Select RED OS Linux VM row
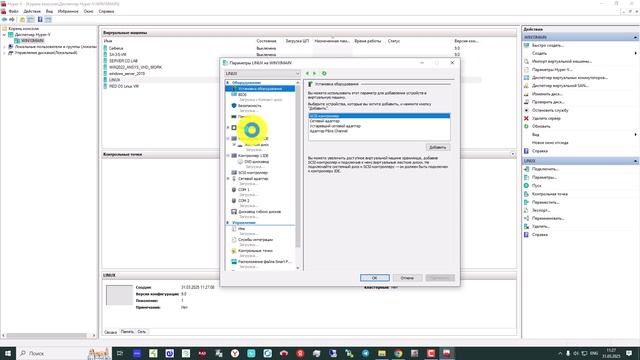Image resolution: width=640 pixels, height=360 pixels. click(123, 86)
